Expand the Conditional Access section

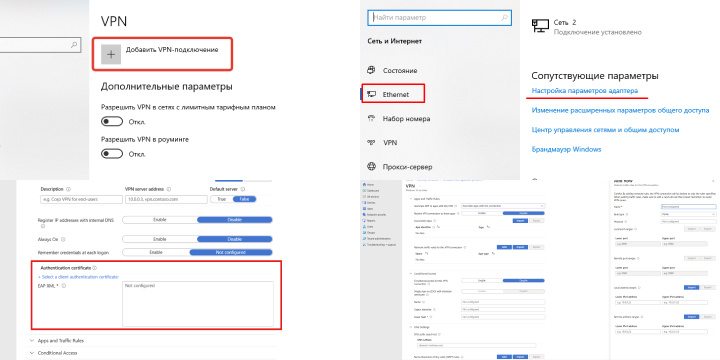54,353
